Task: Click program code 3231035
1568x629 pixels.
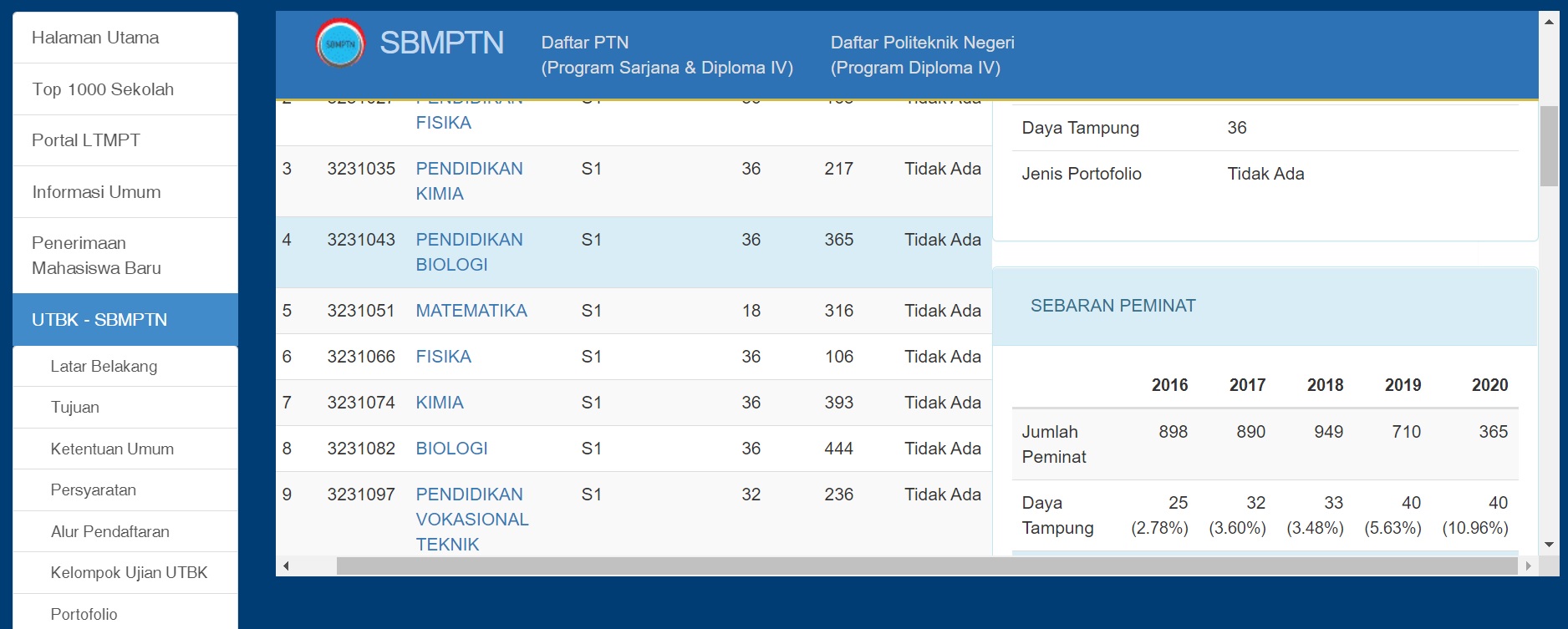Action: [x=361, y=169]
